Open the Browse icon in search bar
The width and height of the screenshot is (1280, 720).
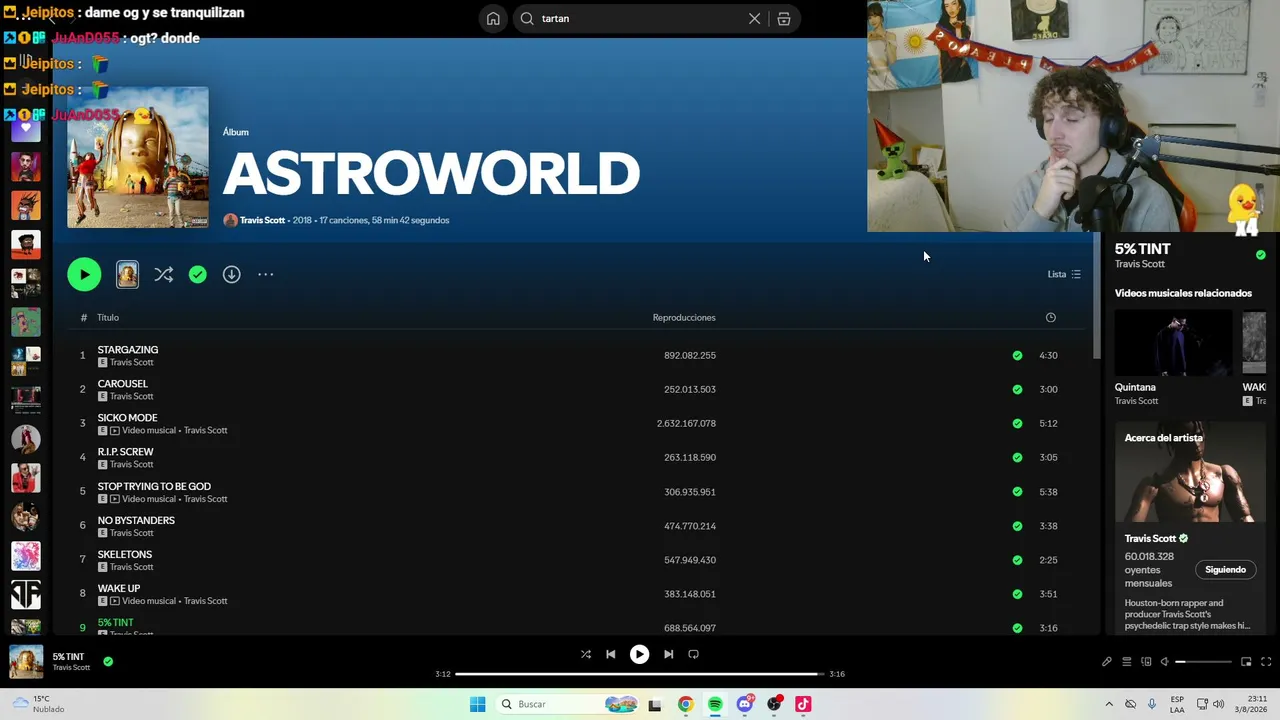[x=784, y=19]
